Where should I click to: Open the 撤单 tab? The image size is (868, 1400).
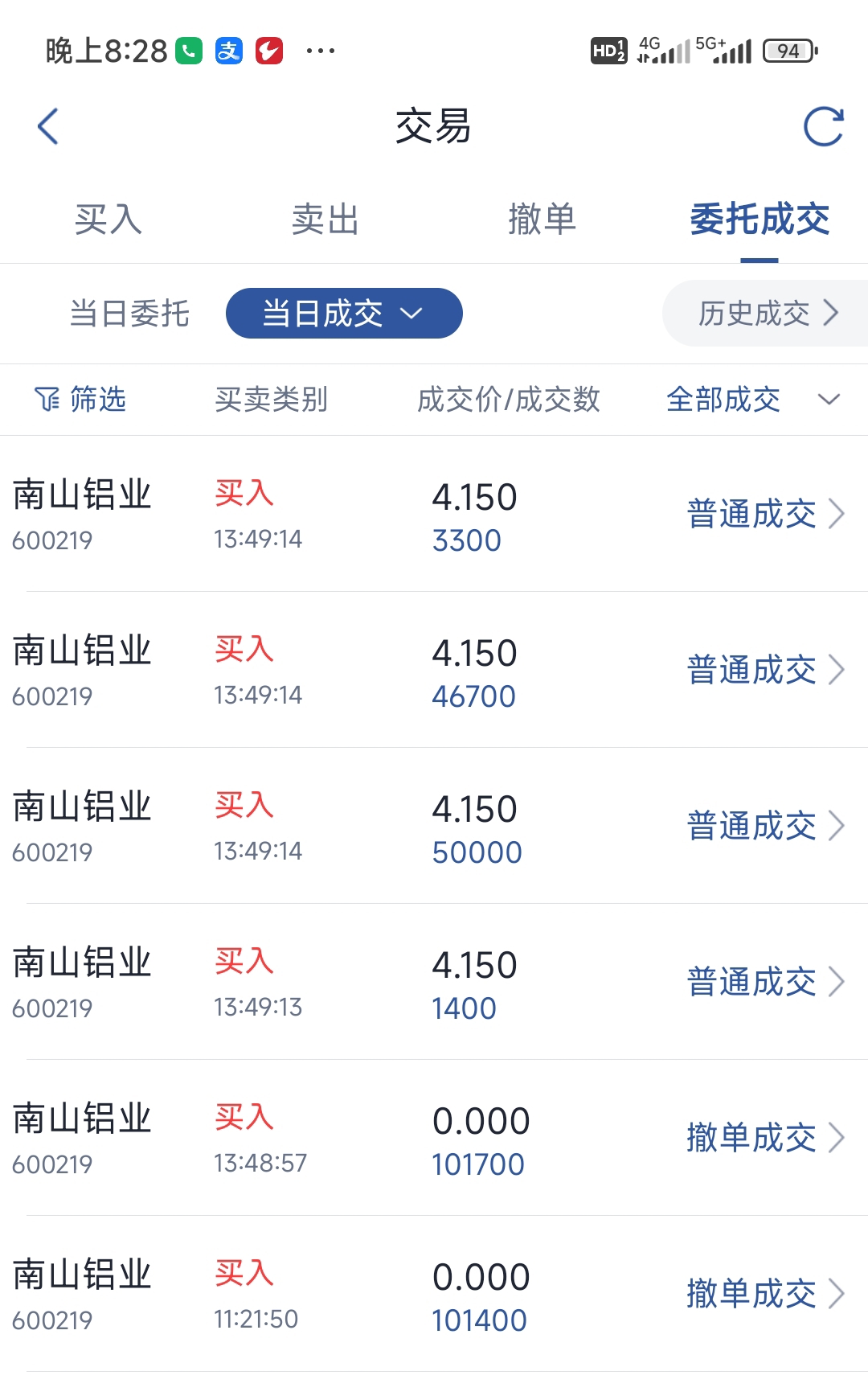click(542, 219)
